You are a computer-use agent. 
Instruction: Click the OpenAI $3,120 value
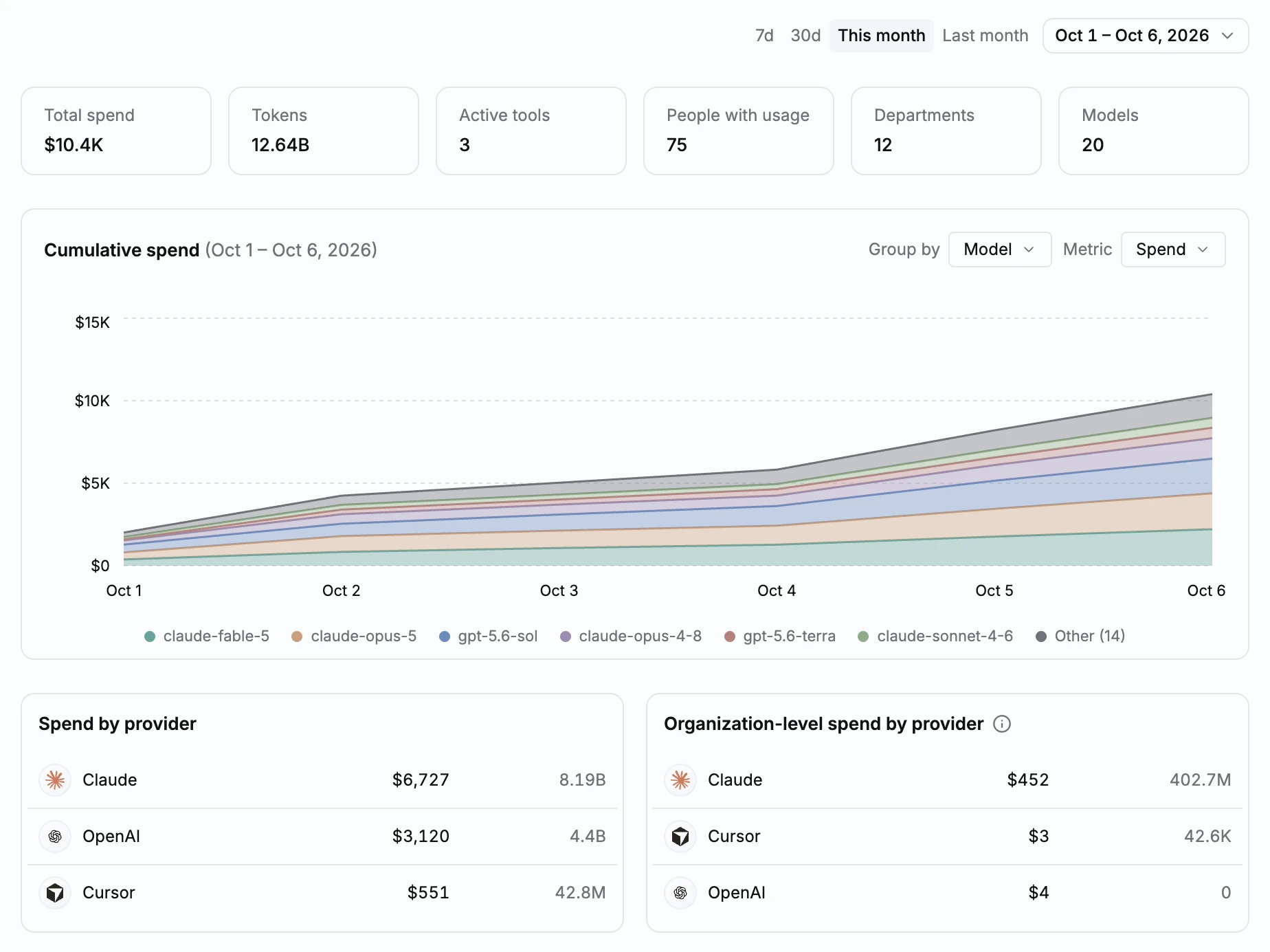pyautogui.click(x=421, y=837)
